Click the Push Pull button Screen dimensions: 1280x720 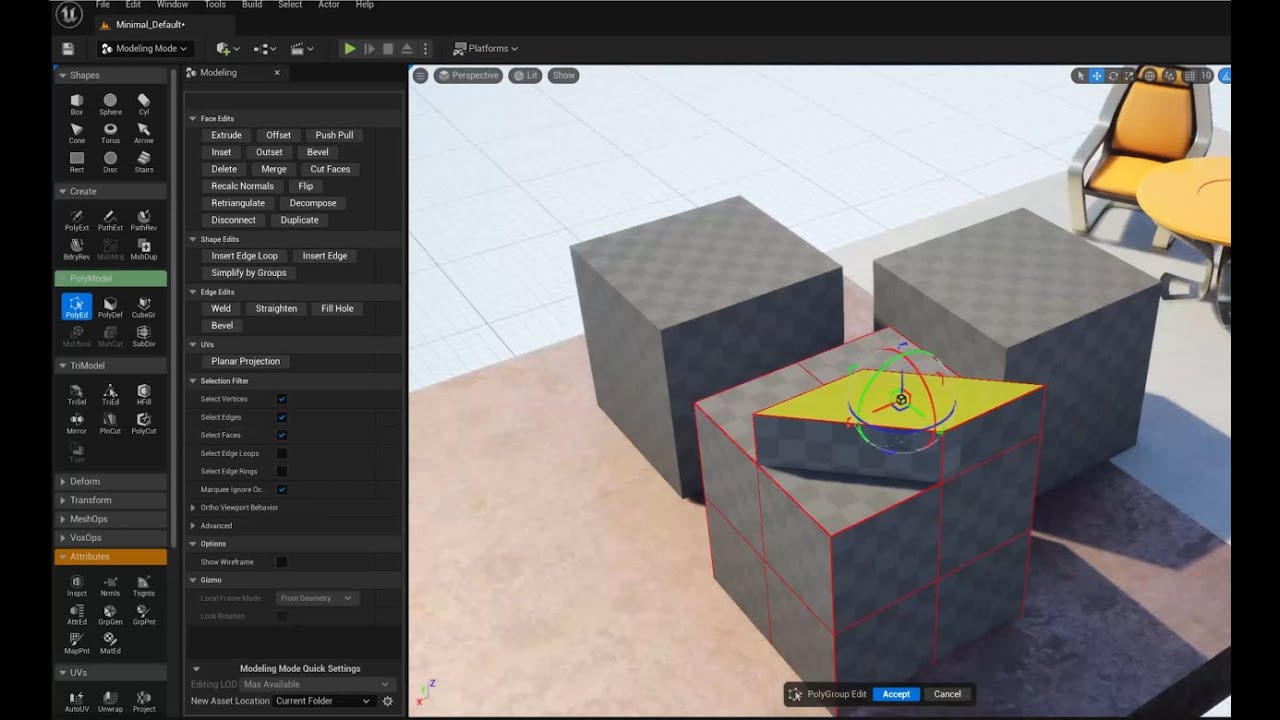[x=334, y=135]
